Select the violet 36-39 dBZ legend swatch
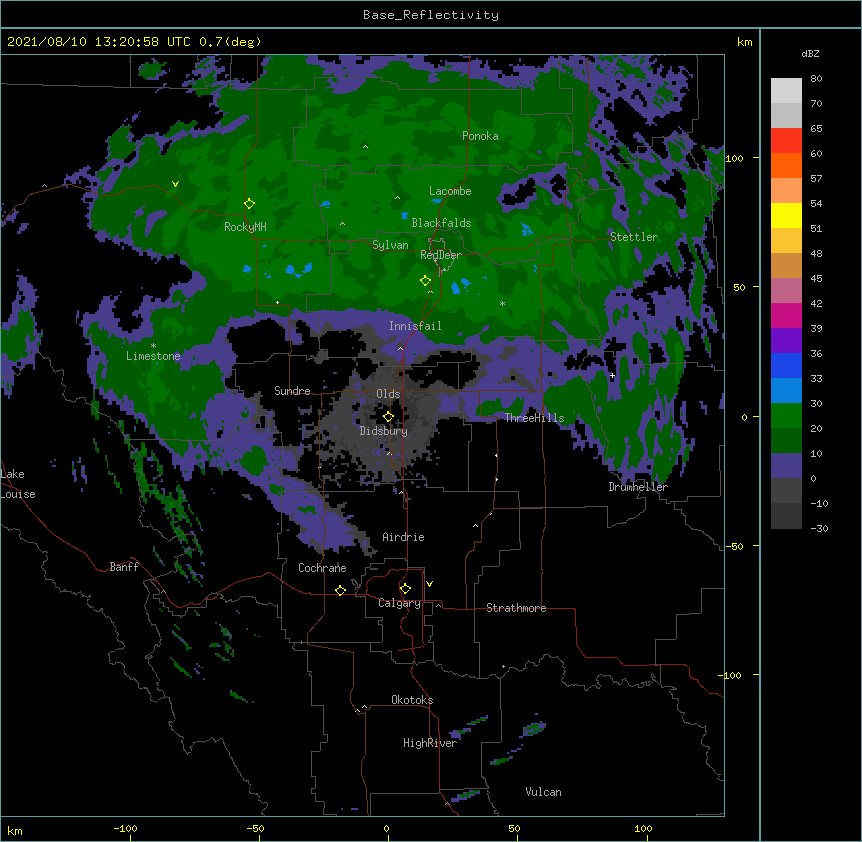This screenshot has width=862, height=842. tap(786, 341)
